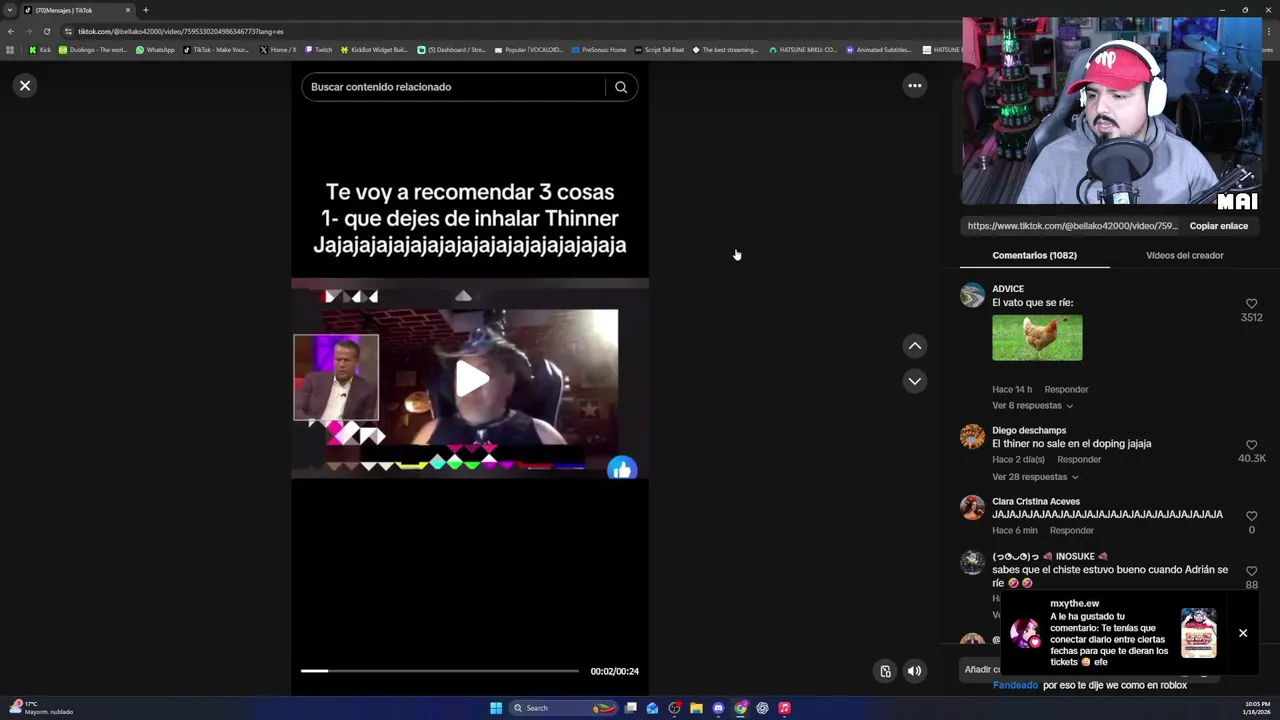Open Discord from the taskbar
The width and height of the screenshot is (1280, 720).
(x=718, y=708)
